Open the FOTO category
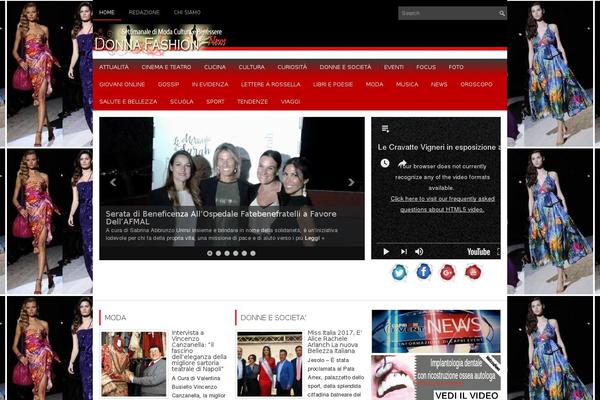The height and width of the screenshot is (400, 600). (x=456, y=67)
